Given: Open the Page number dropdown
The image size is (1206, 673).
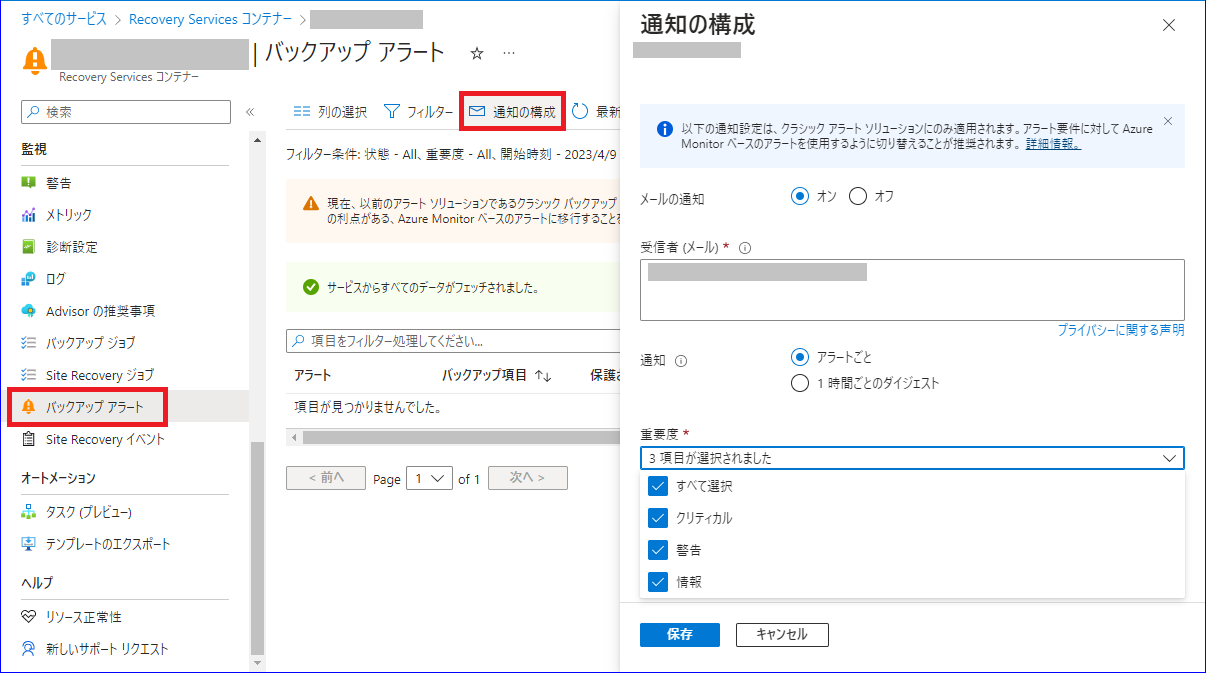Looking at the screenshot, I should click(428, 478).
